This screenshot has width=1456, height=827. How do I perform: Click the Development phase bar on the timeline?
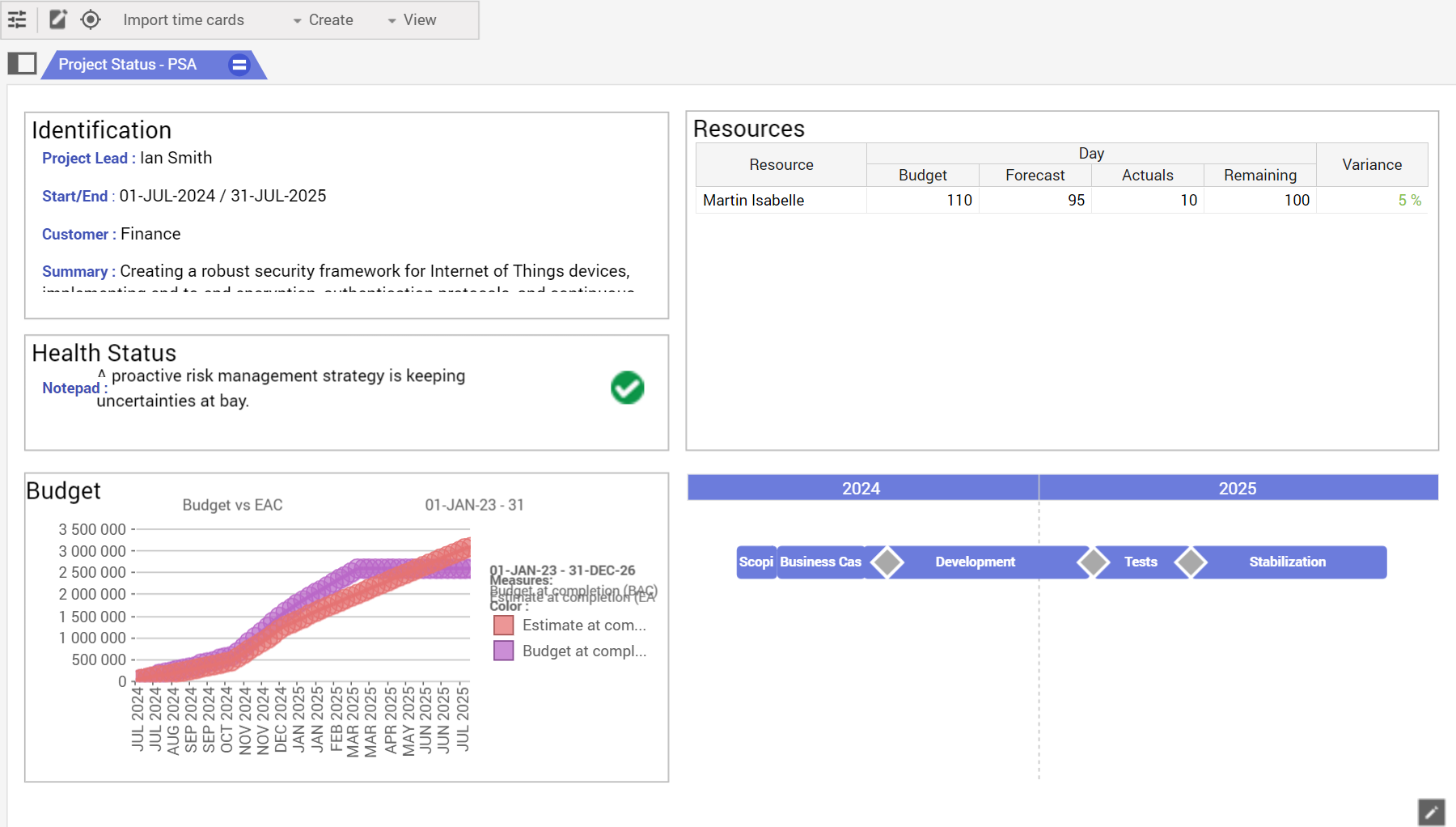pyautogui.click(x=975, y=562)
